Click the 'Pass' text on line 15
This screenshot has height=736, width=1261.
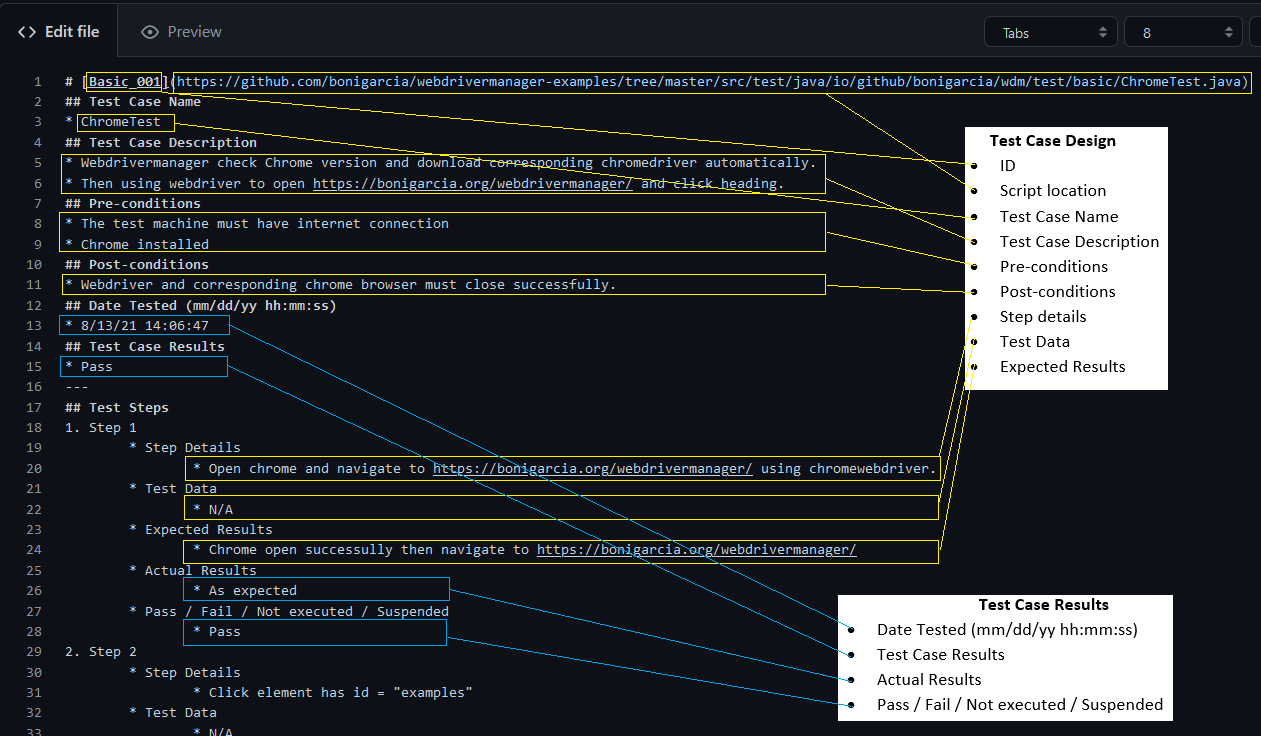pyautogui.click(x=97, y=366)
